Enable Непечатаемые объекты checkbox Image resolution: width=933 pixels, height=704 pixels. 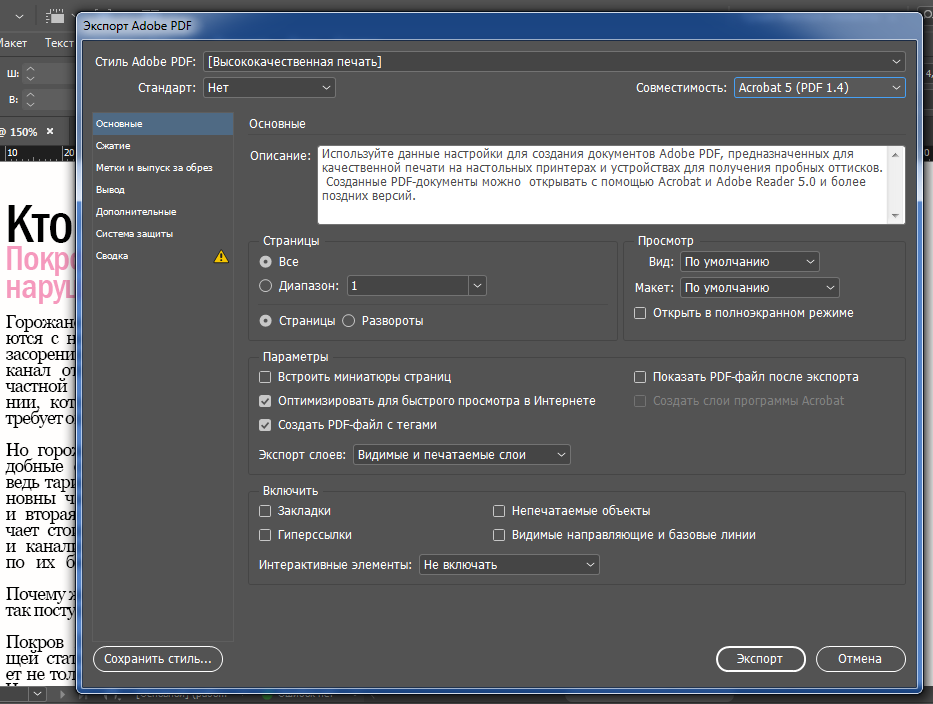[x=499, y=511]
